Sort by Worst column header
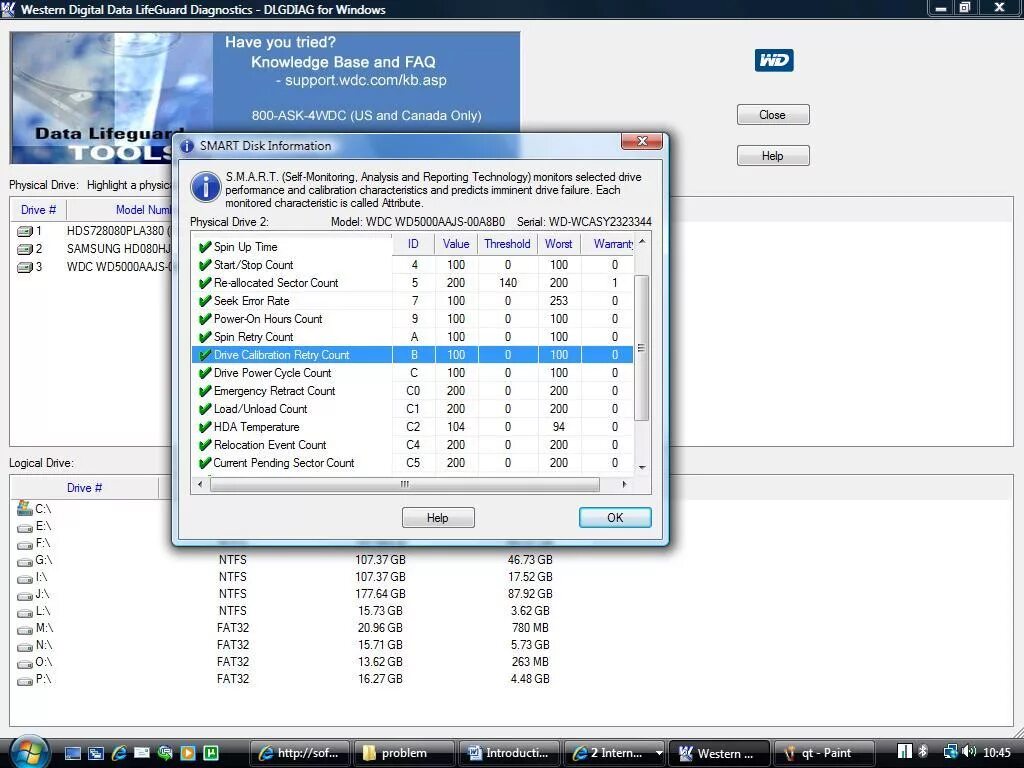Screen dimensions: 1024x768 (558, 244)
